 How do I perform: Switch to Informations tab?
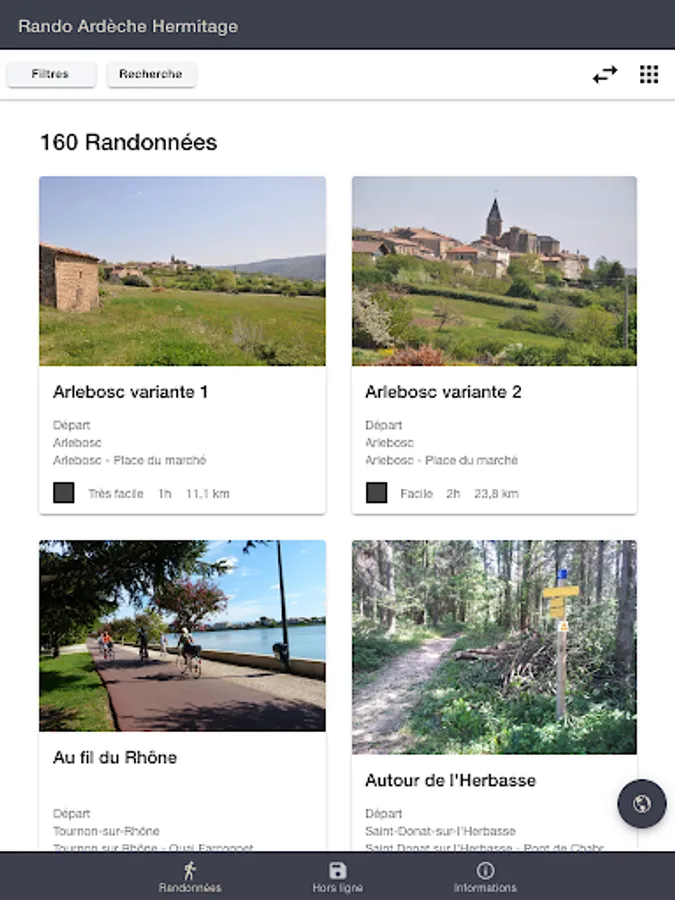click(x=485, y=876)
